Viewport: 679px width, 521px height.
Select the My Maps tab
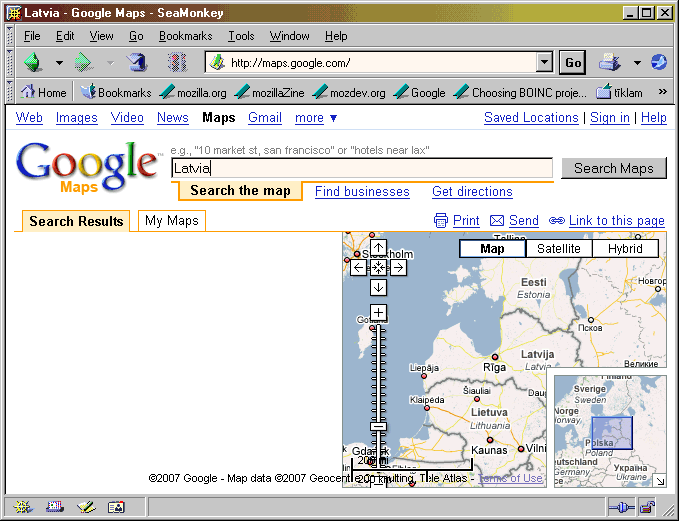(x=171, y=221)
